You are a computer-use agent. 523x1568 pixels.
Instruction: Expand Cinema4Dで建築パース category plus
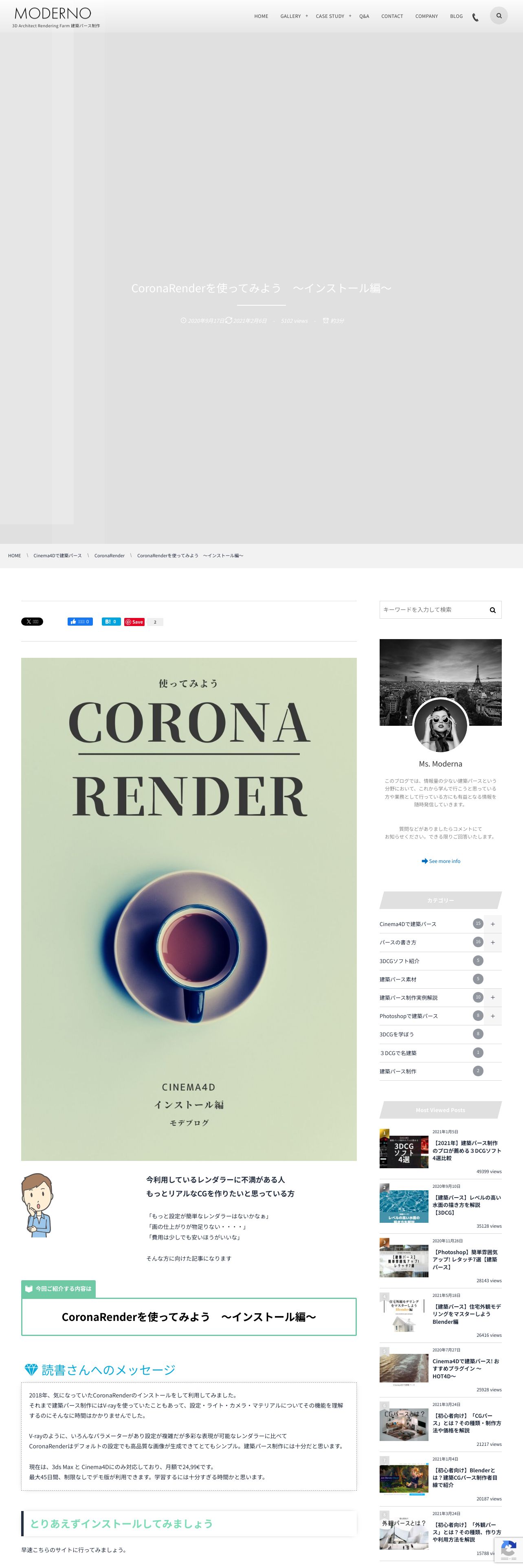click(x=492, y=924)
